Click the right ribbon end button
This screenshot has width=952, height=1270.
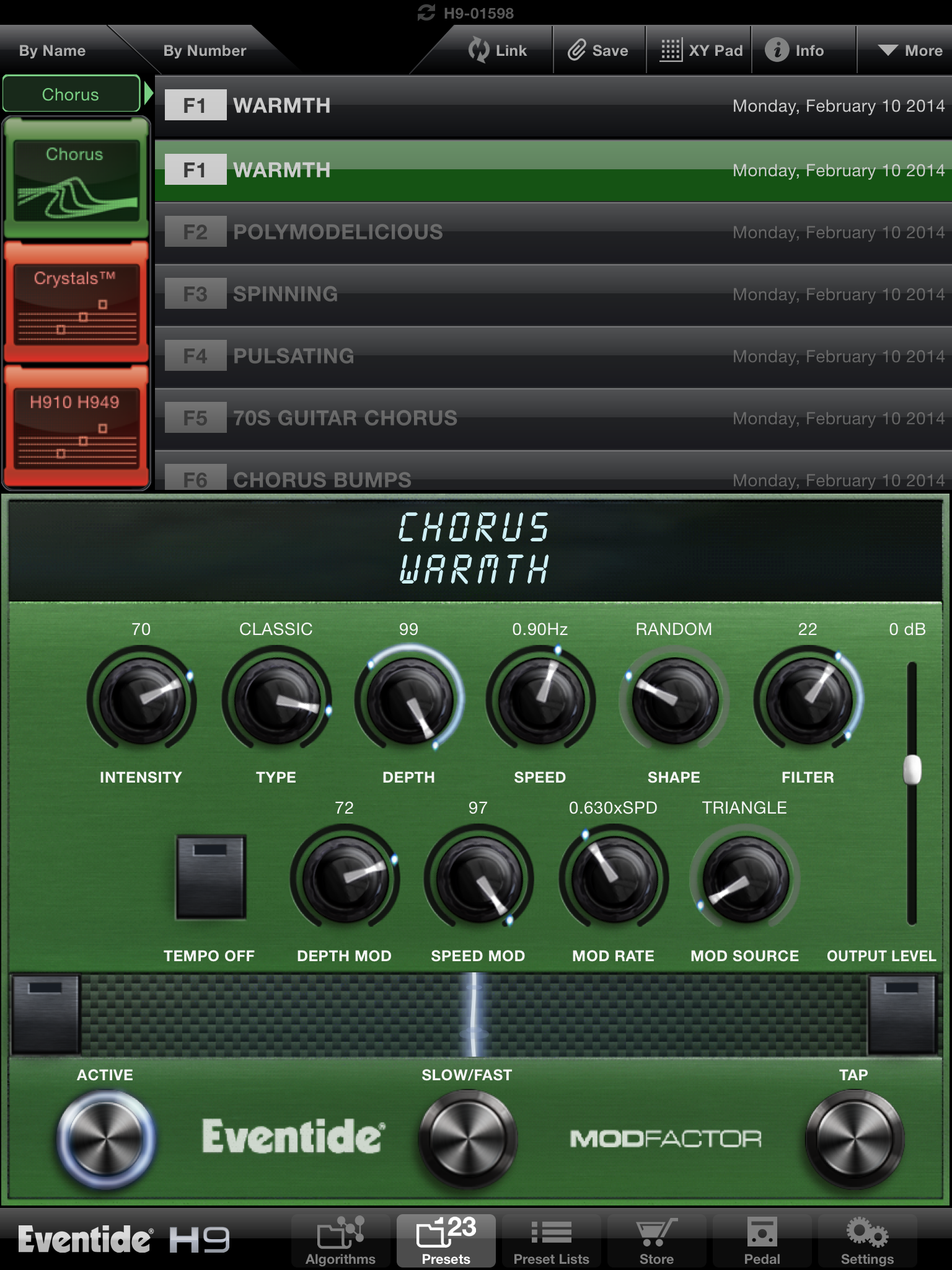[x=902, y=1015]
